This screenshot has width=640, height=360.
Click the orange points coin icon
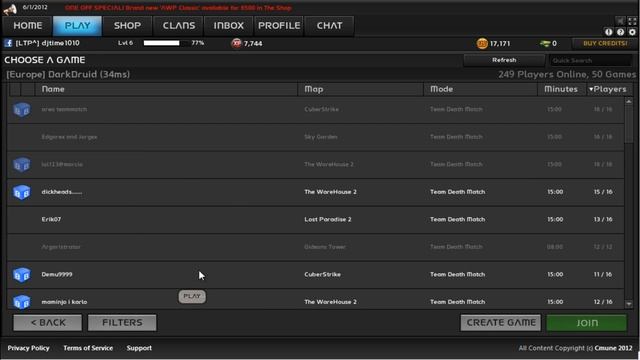tap(482, 43)
